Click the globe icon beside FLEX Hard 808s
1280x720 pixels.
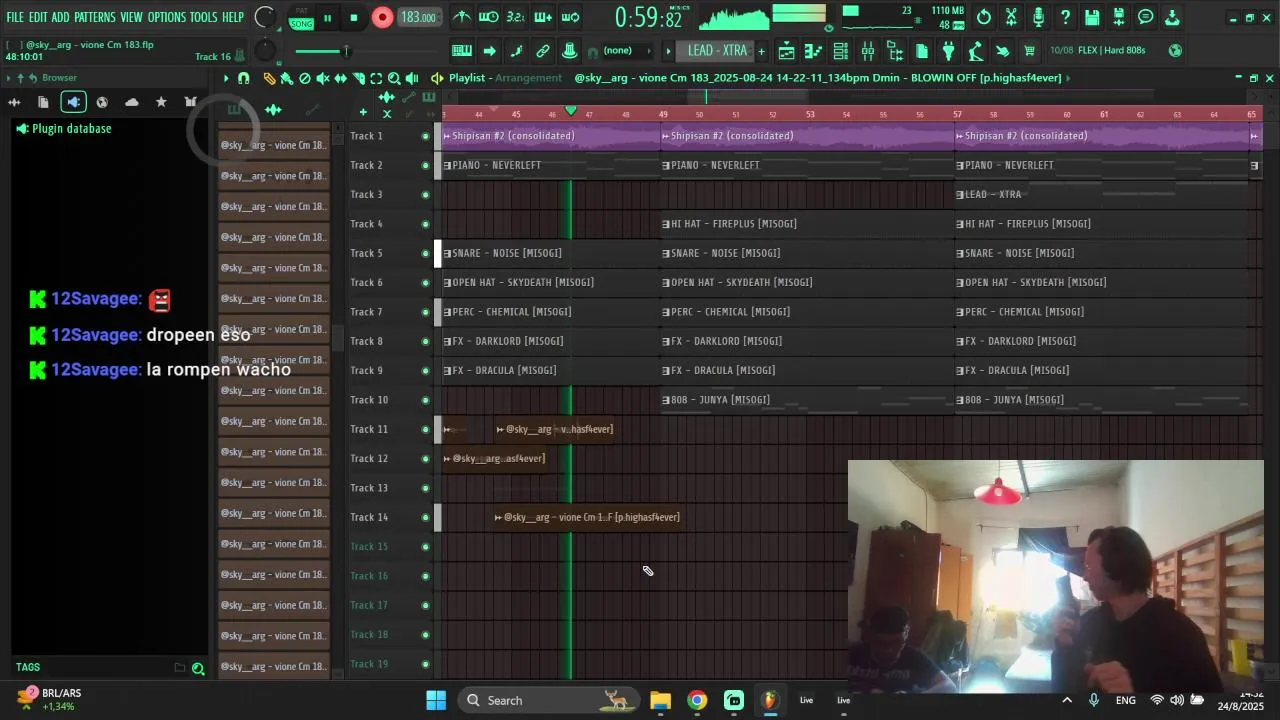[x=1175, y=50]
